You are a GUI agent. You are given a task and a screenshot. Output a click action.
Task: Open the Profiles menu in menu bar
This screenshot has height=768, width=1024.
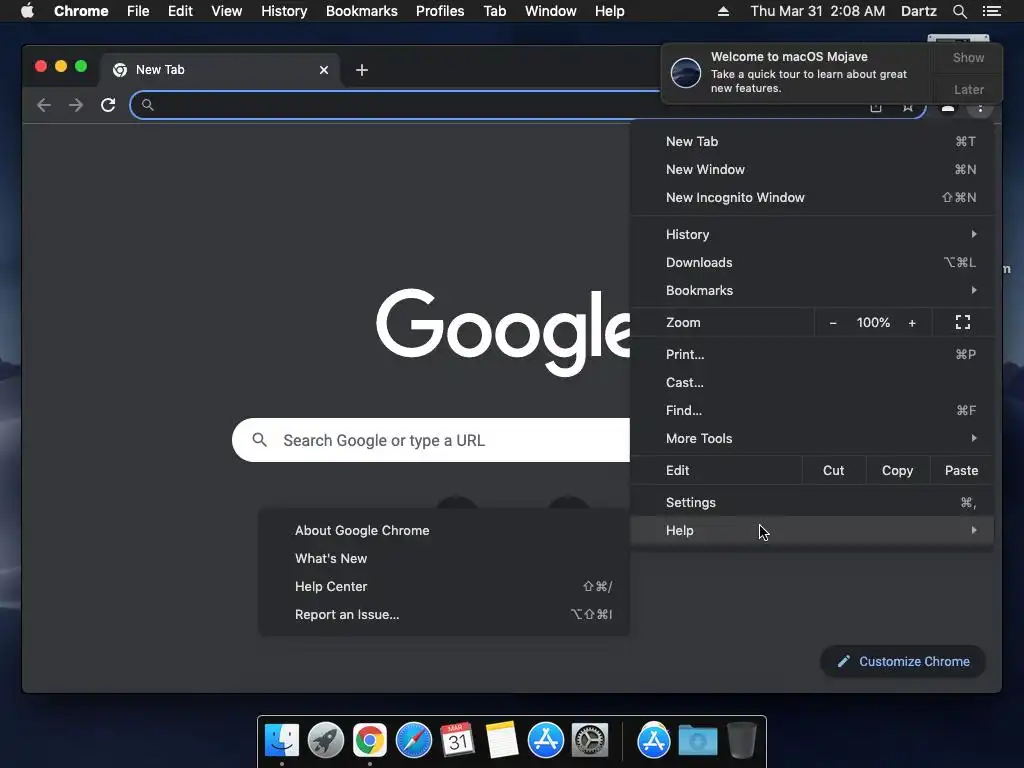(440, 11)
